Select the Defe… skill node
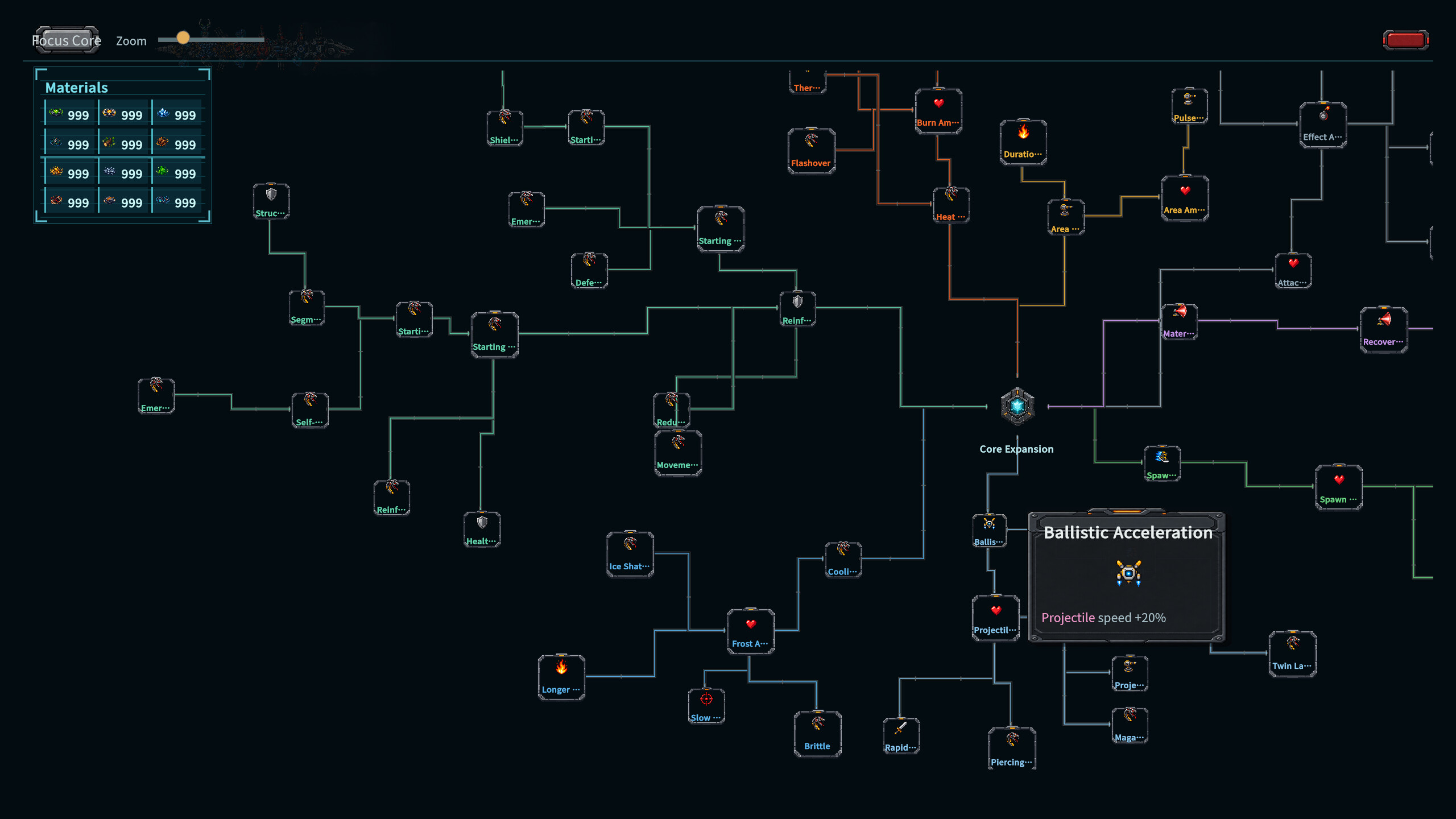Viewport: 1456px width, 819px height. coord(589,271)
